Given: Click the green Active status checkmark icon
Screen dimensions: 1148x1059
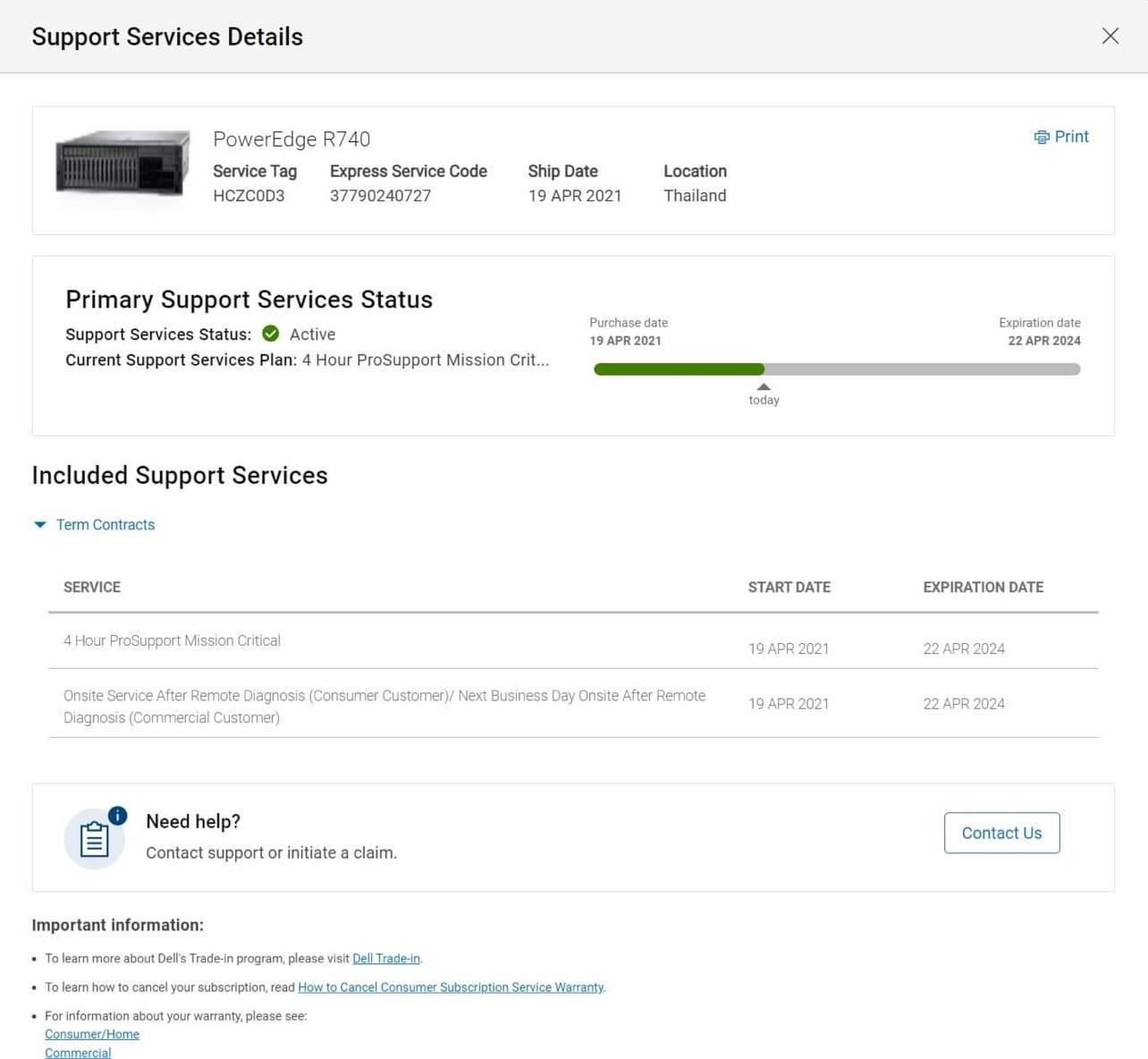Looking at the screenshot, I should [x=270, y=334].
